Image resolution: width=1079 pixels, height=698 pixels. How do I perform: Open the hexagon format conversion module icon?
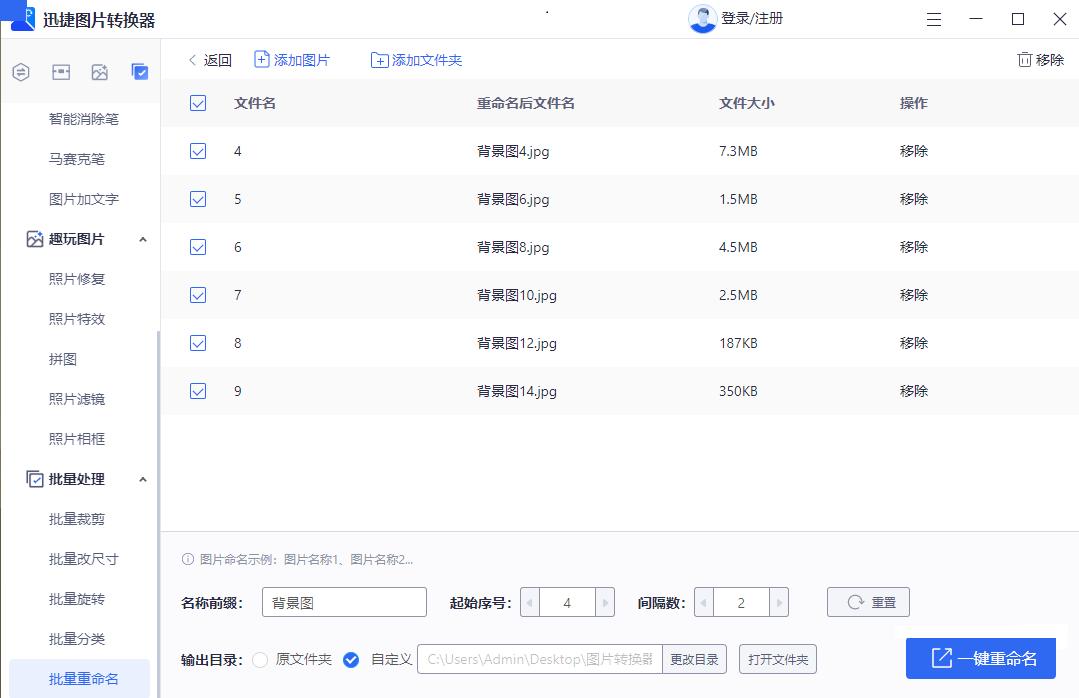(21, 72)
